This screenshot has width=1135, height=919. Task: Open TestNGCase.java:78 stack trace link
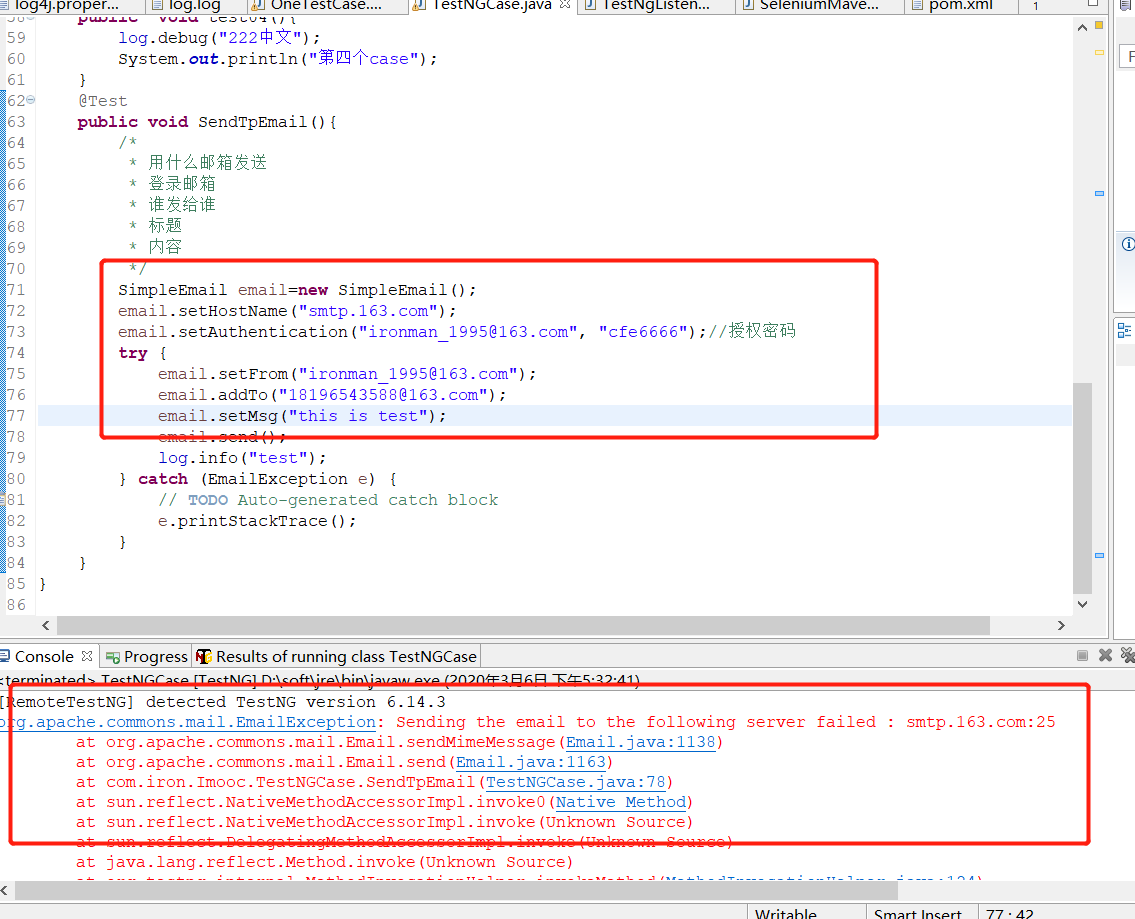pos(575,782)
